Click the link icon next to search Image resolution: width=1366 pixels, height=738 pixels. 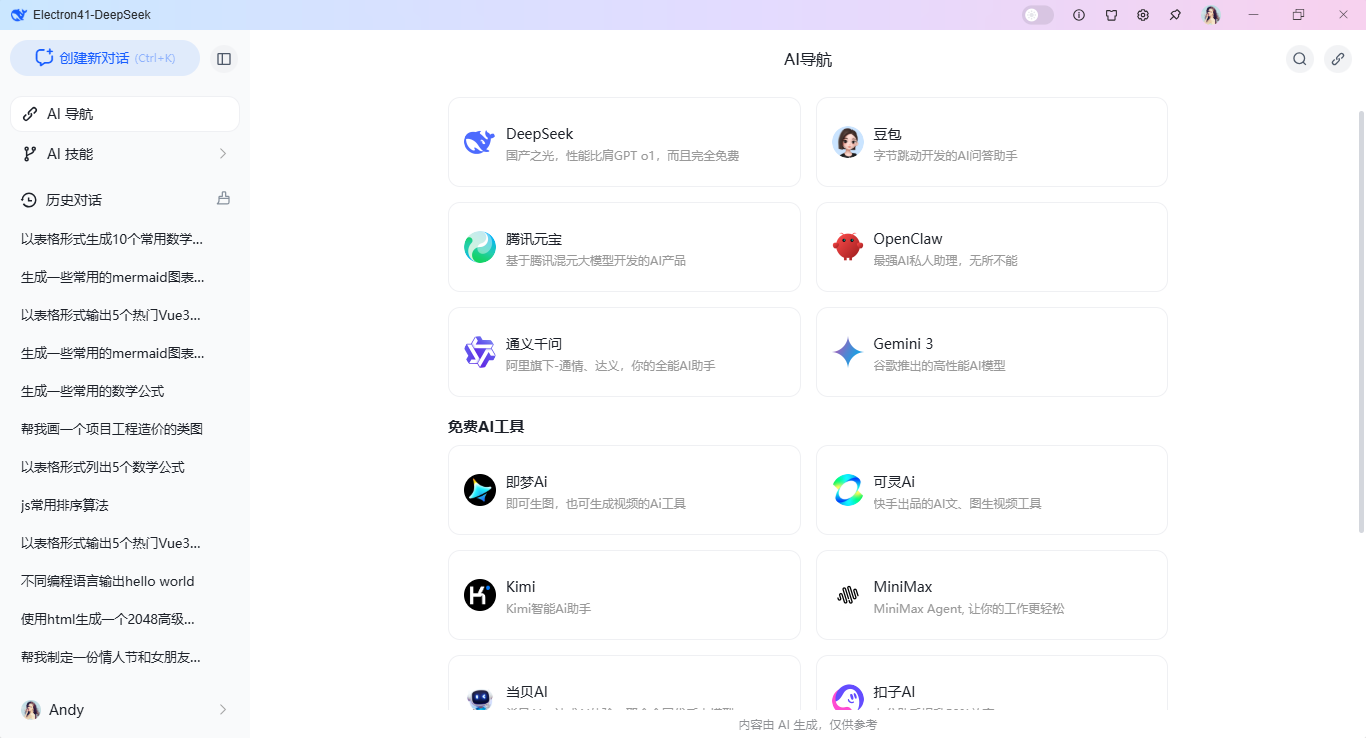[1337, 59]
